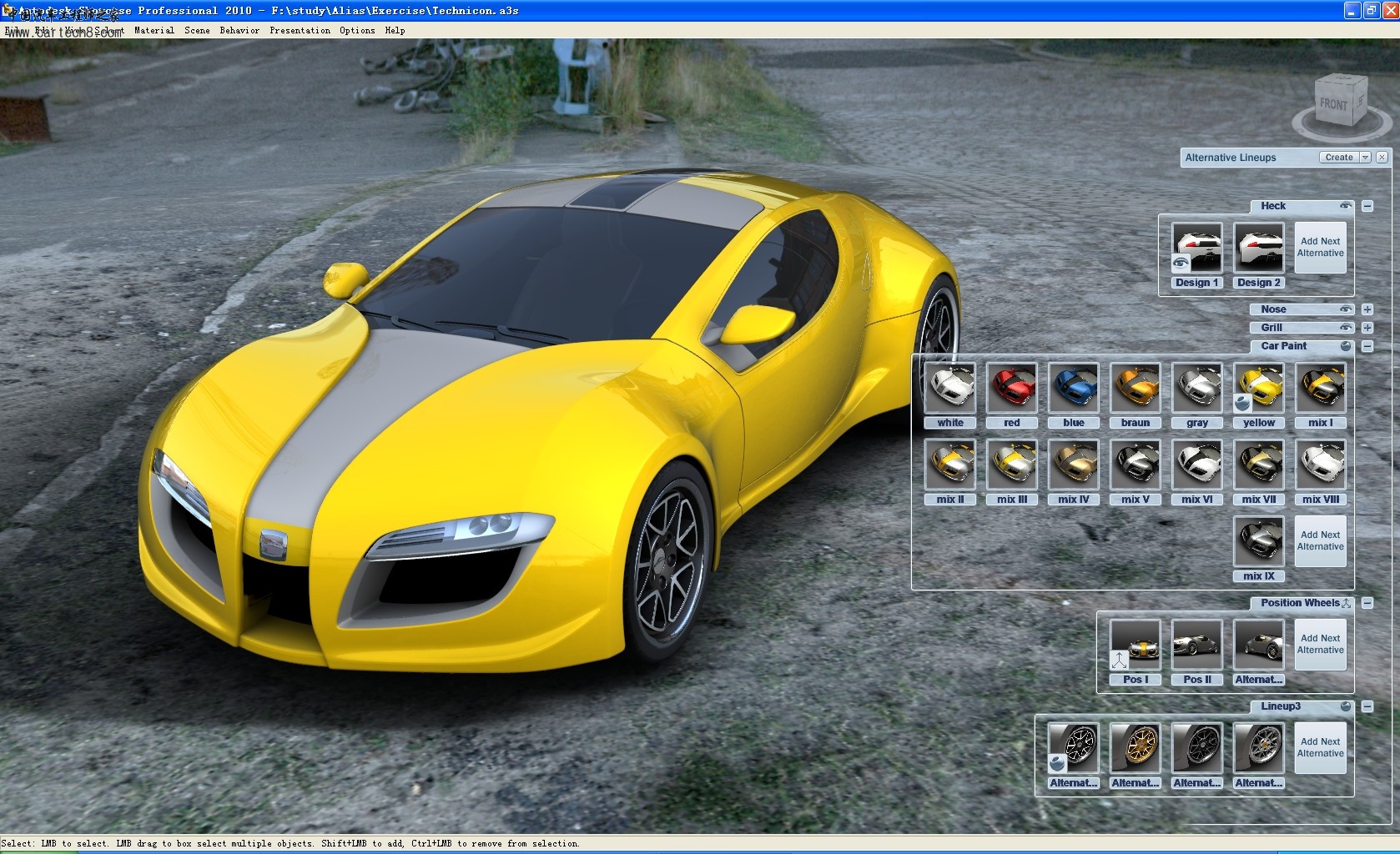The width and height of the screenshot is (1400, 854).
Task: Click the material sphere icon on Lineup3 header
Action: [1346, 706]
